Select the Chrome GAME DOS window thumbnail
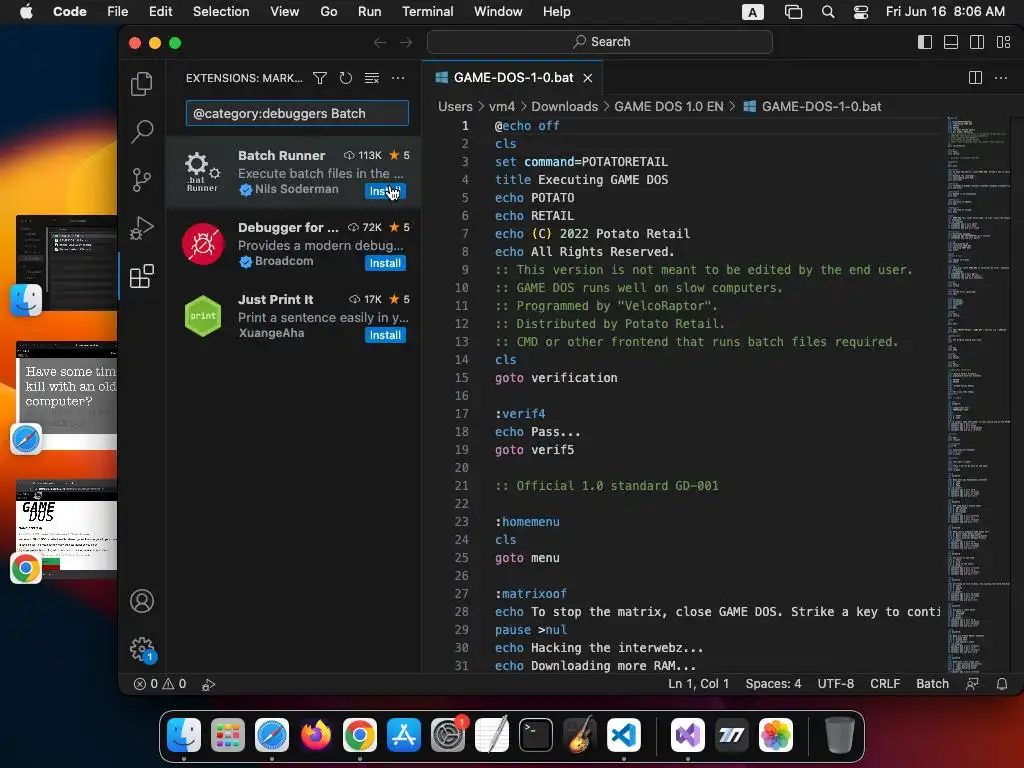 coord(67,528)
